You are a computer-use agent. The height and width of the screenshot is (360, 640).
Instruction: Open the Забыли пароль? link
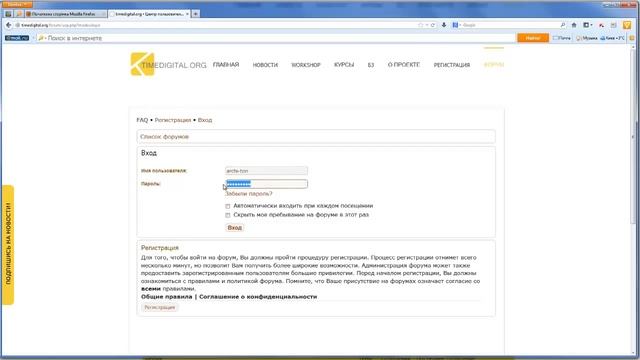[x=249, y=194]
